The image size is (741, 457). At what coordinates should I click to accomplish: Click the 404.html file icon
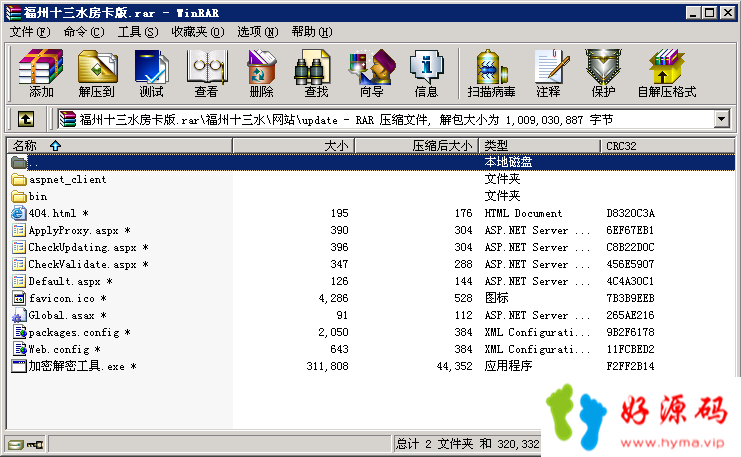[18, 213]
